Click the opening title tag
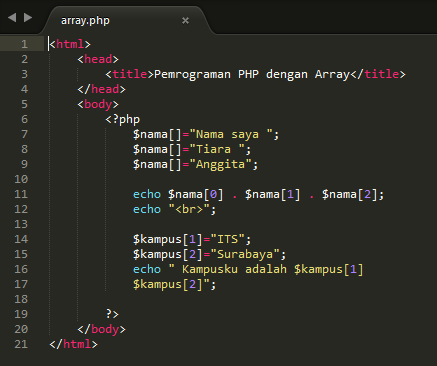Screen dimensions: 437x366 129,74
